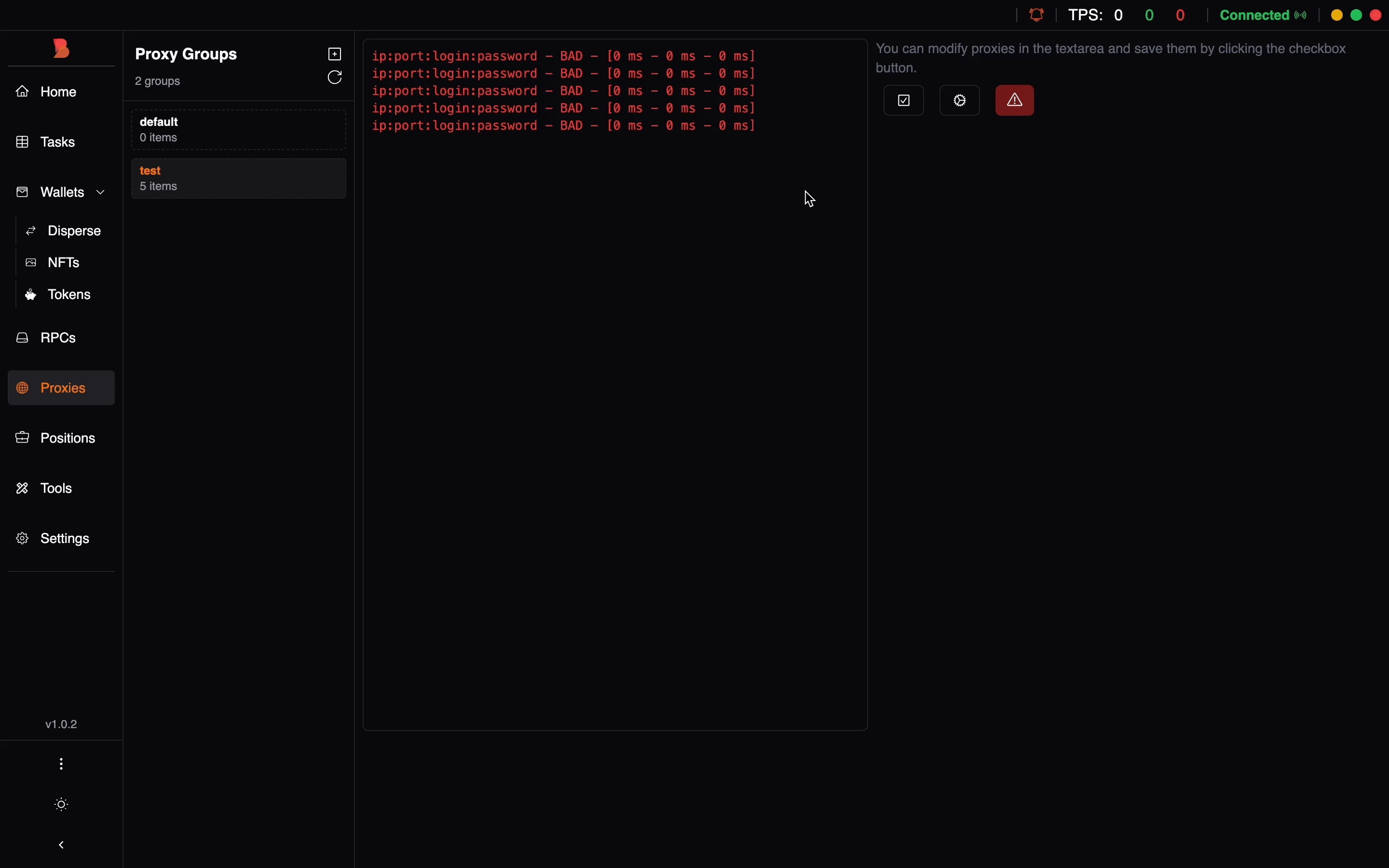
Task: Open the notification bell icon
Action: coord(1038,15)
